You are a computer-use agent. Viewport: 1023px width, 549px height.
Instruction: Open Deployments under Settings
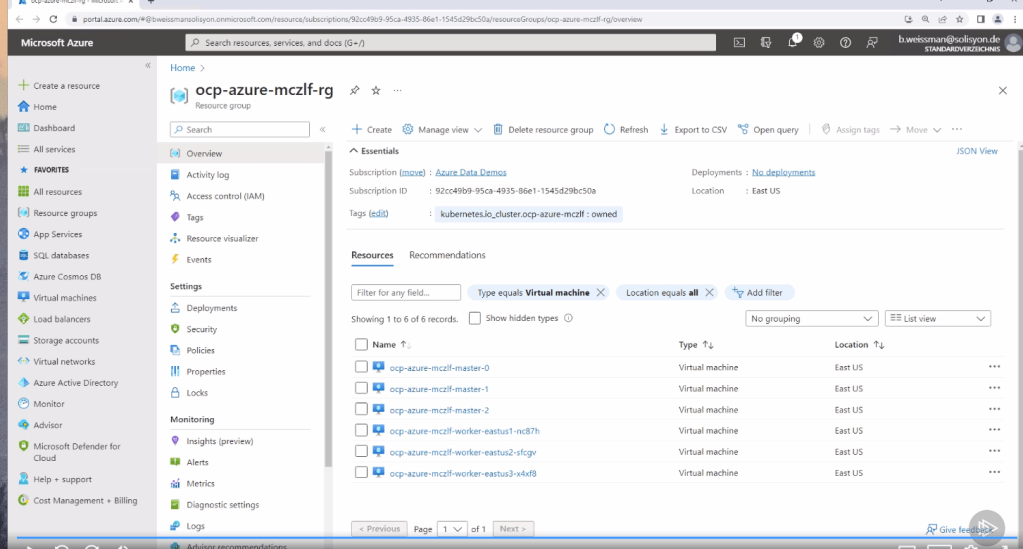[211, 308]
